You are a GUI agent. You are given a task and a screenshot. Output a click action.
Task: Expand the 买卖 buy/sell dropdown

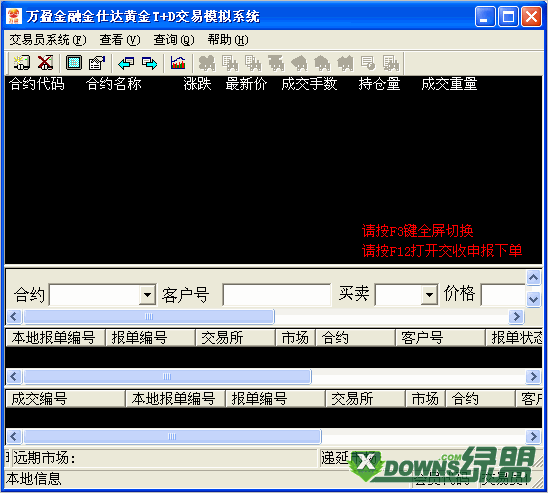point(429,295)
